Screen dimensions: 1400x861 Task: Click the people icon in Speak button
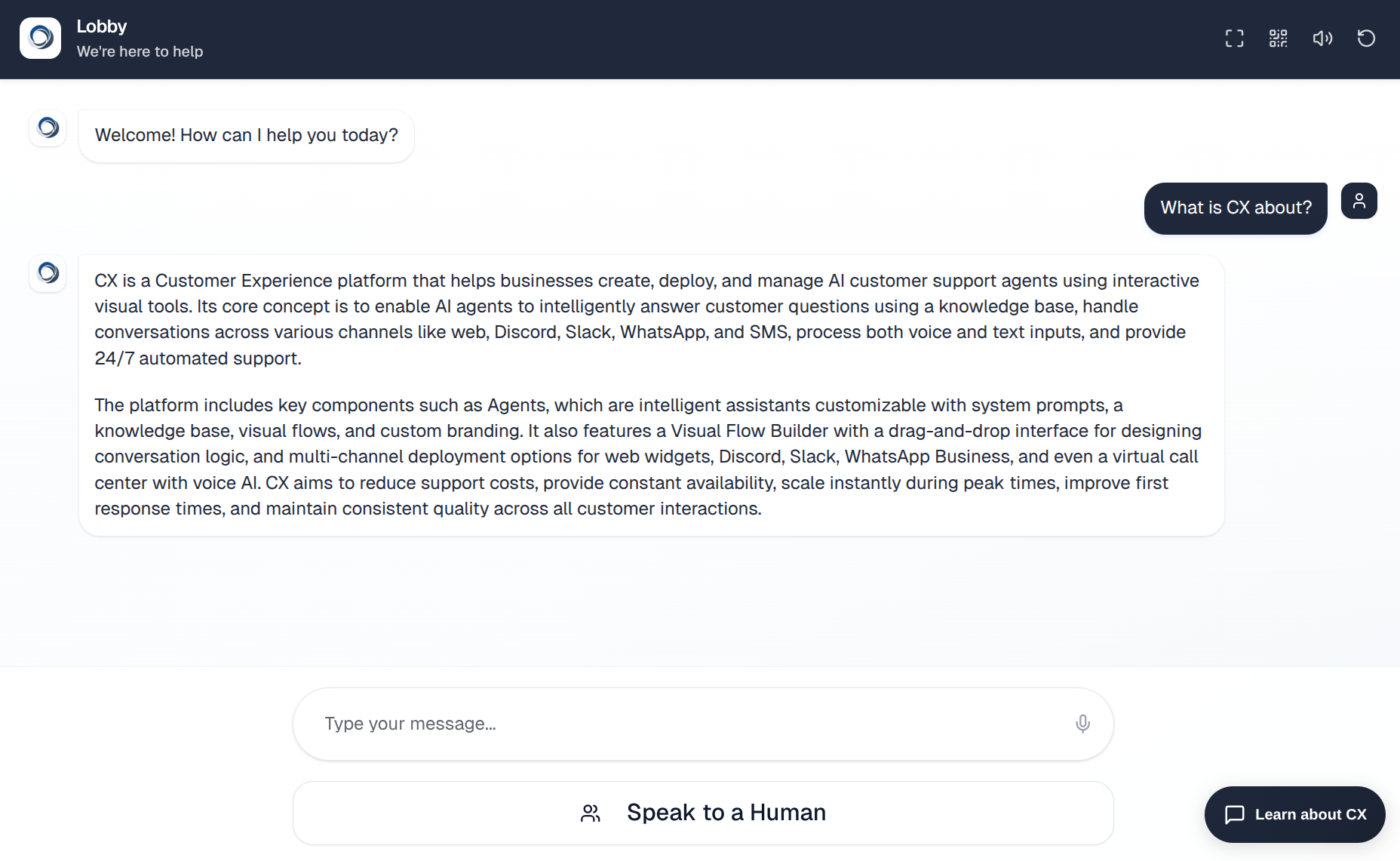591,813
